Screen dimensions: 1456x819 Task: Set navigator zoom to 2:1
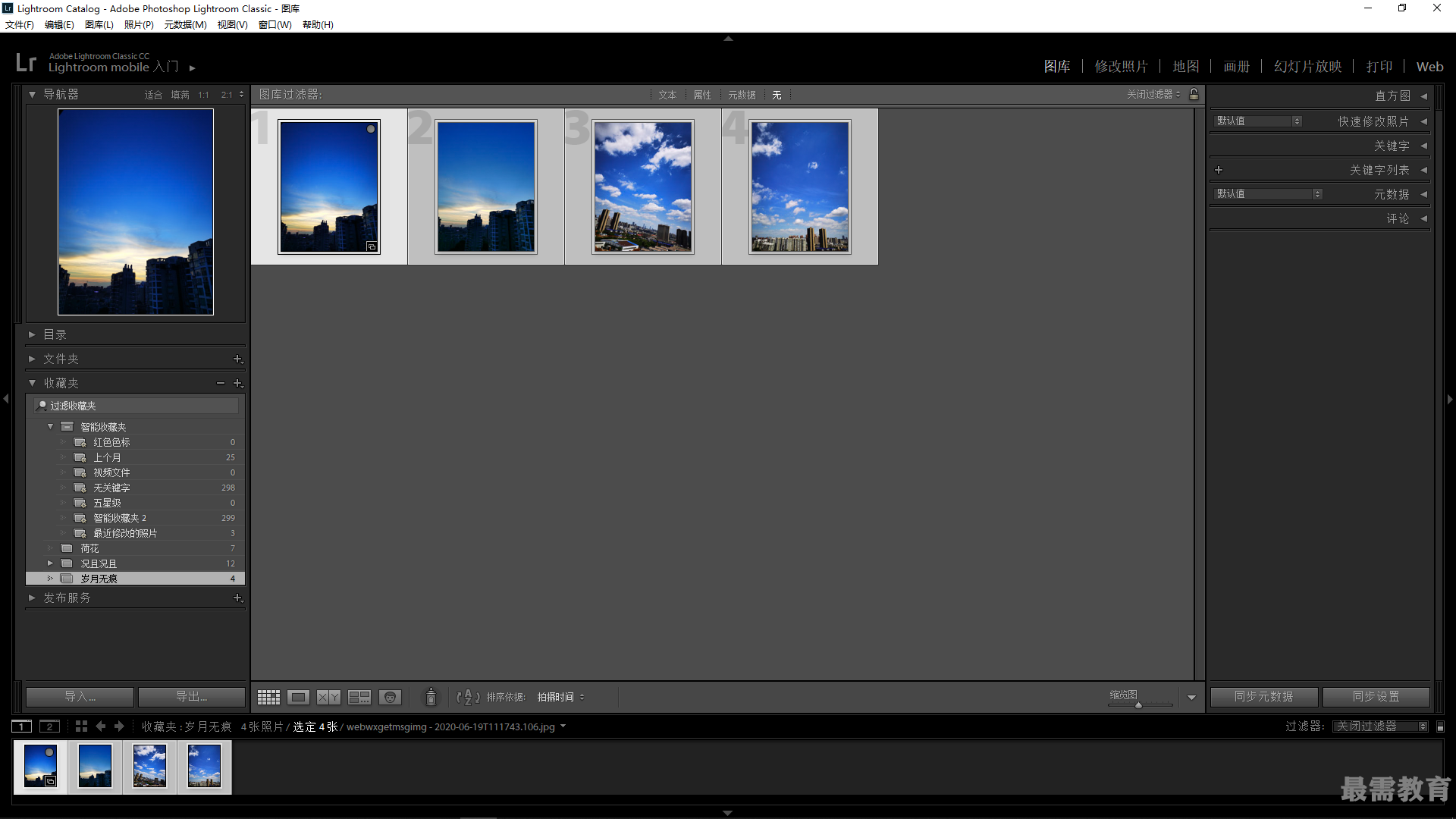click(x=227, y=95)
